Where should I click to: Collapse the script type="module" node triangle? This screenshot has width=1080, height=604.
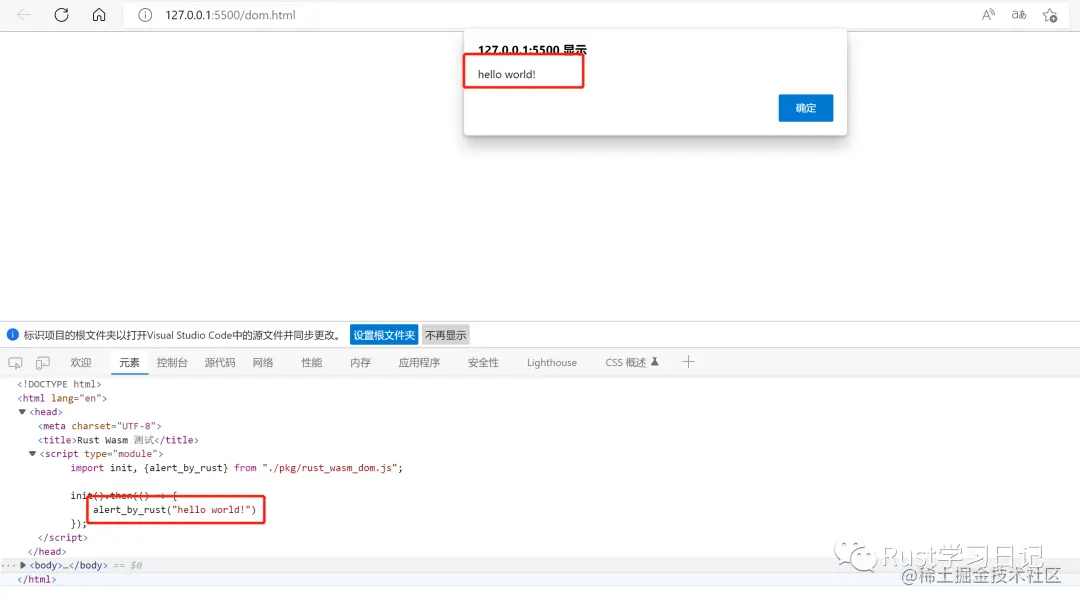pos(32,454)
